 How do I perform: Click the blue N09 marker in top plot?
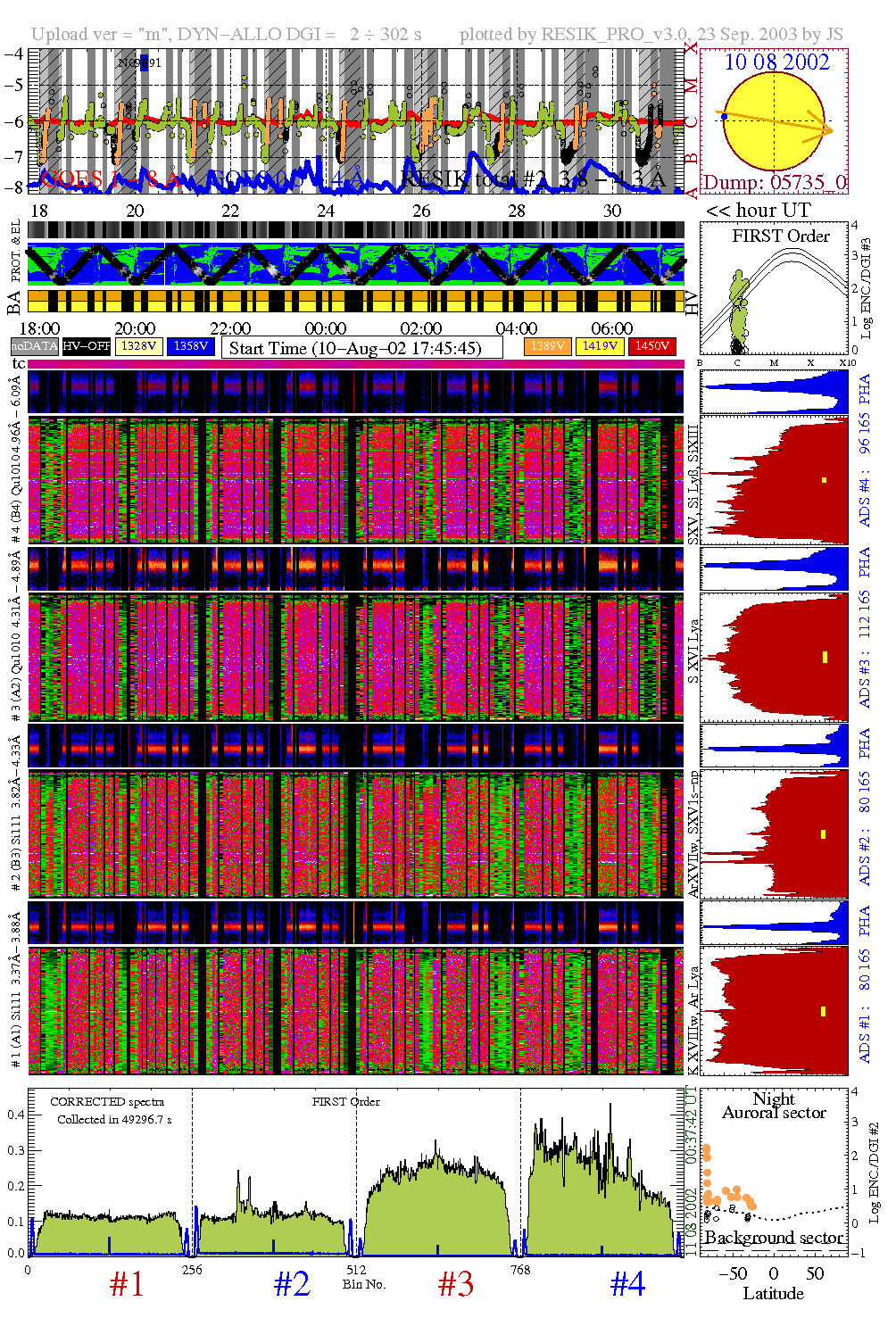click(144, 62)
